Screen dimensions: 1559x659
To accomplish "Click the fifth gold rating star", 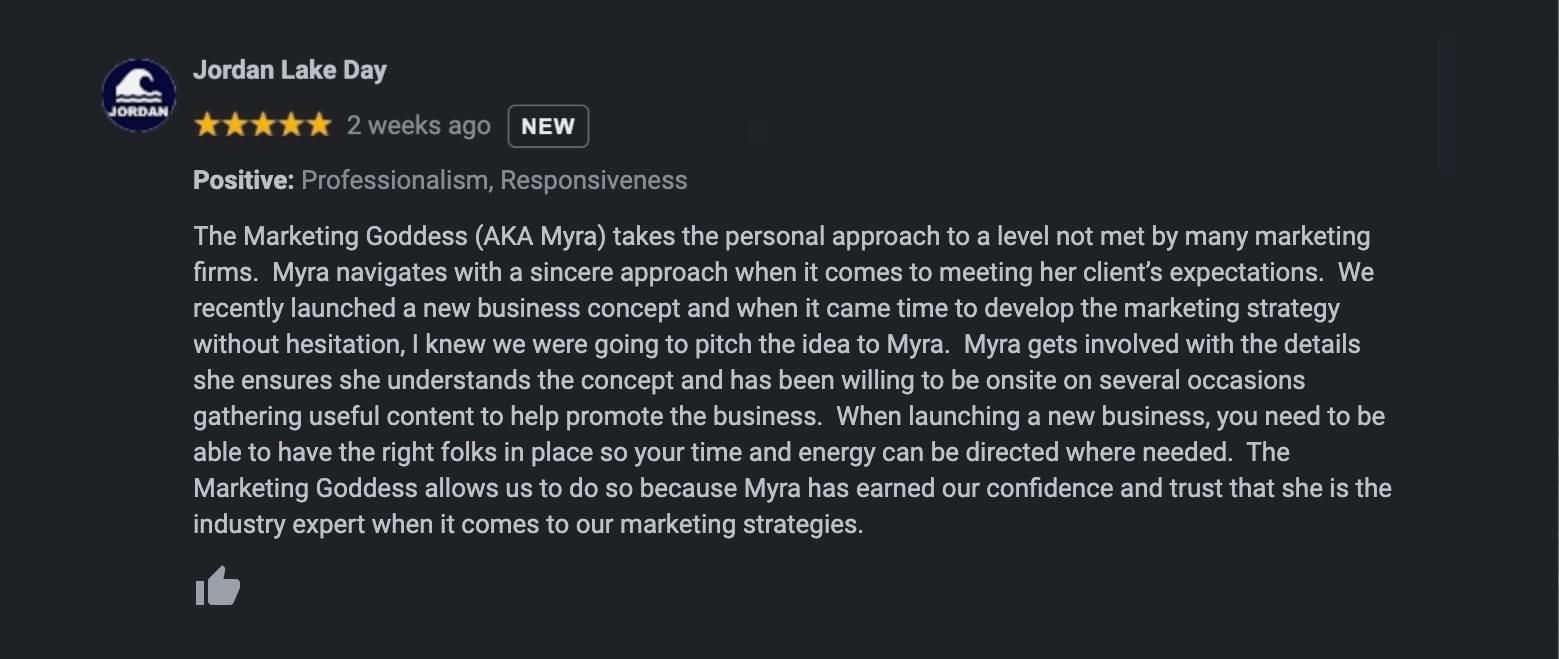I will point(319,125).
